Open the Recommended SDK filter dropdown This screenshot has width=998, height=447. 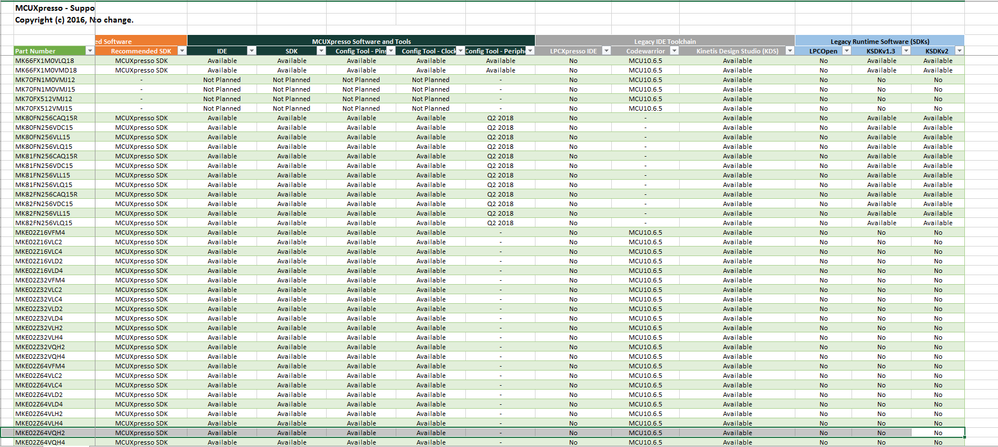182,51
